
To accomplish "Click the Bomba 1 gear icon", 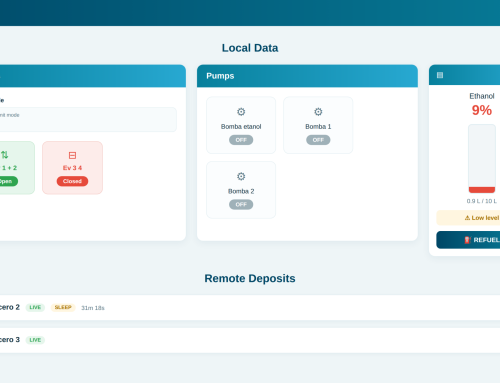I will click(318, 112).
